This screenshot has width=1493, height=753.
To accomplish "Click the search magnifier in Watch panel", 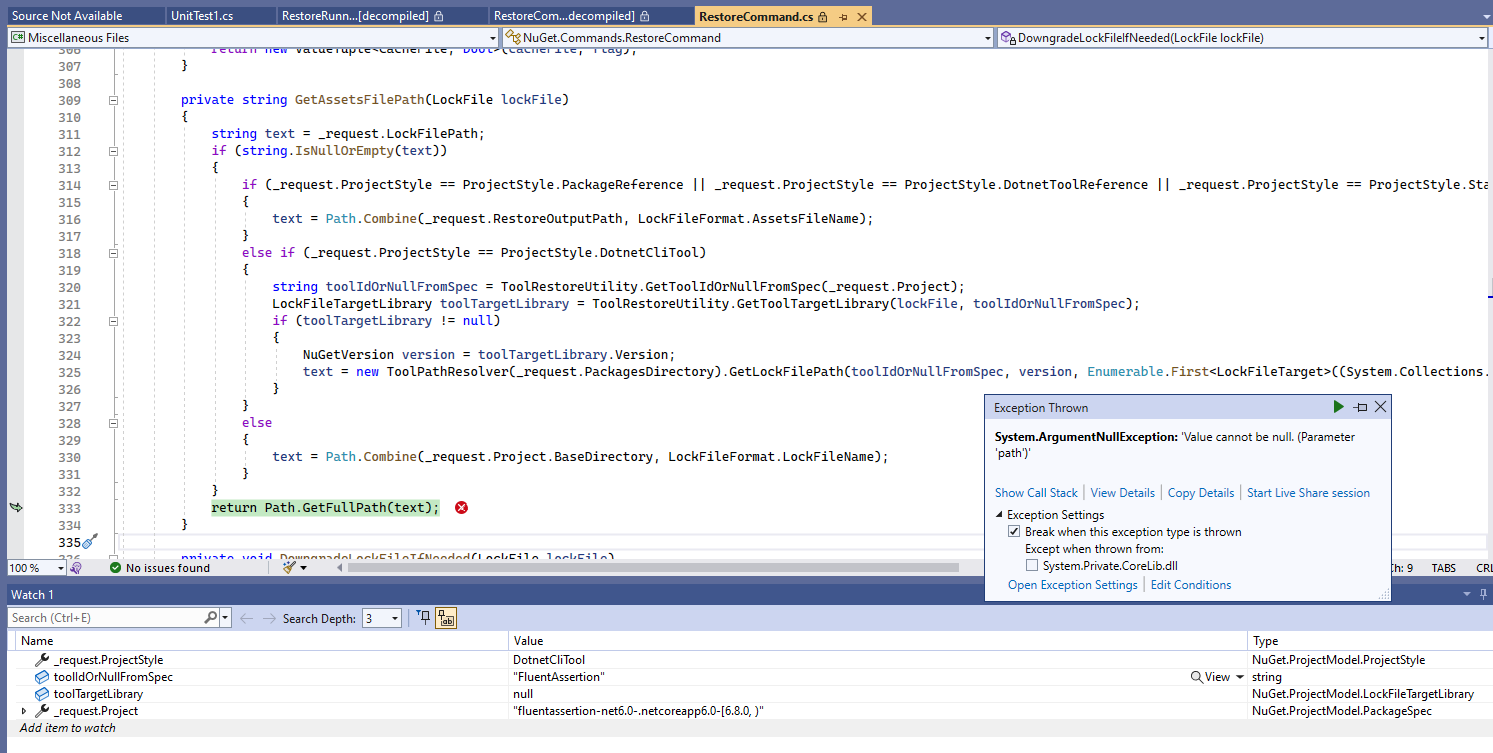I will (209, 617).
